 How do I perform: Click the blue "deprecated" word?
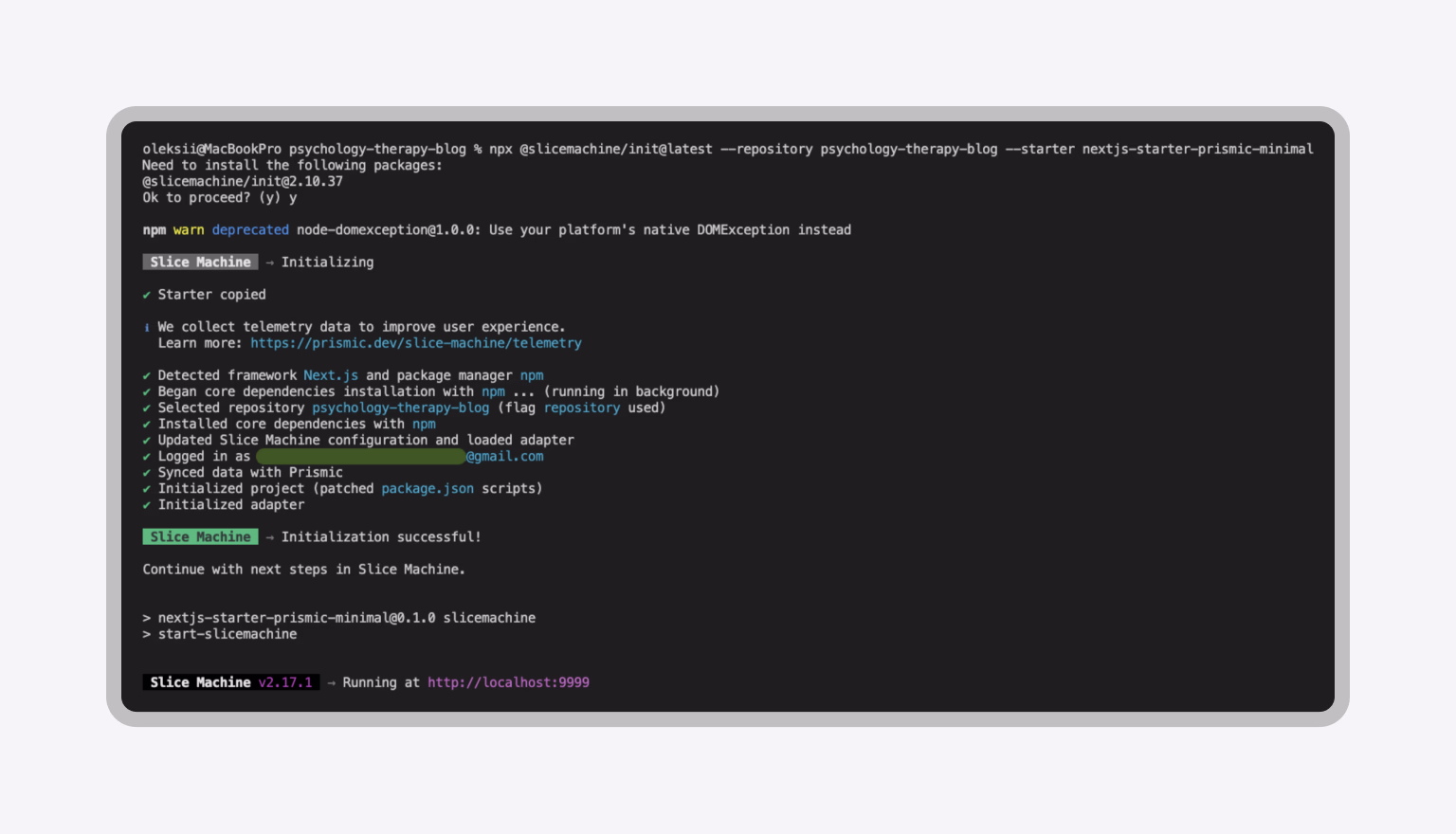click(250, 229)
